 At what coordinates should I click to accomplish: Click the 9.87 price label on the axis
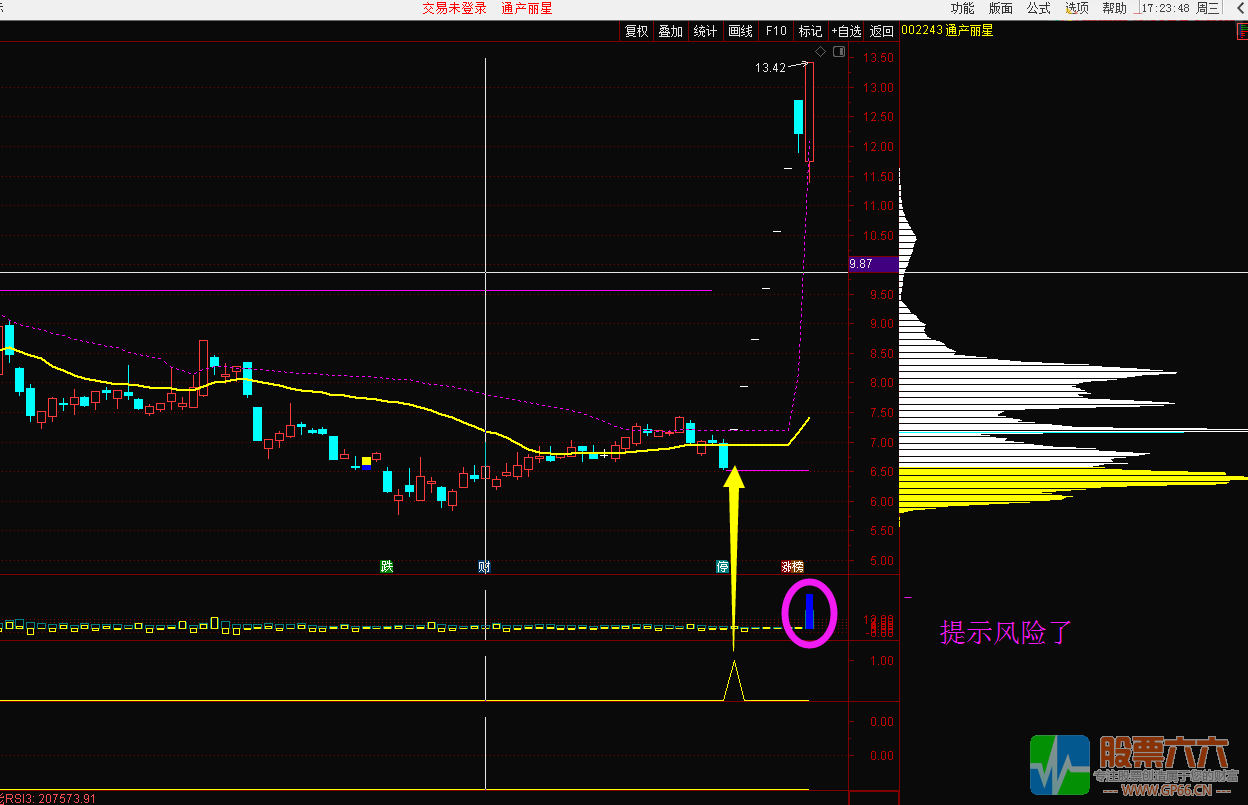(861, 264)
